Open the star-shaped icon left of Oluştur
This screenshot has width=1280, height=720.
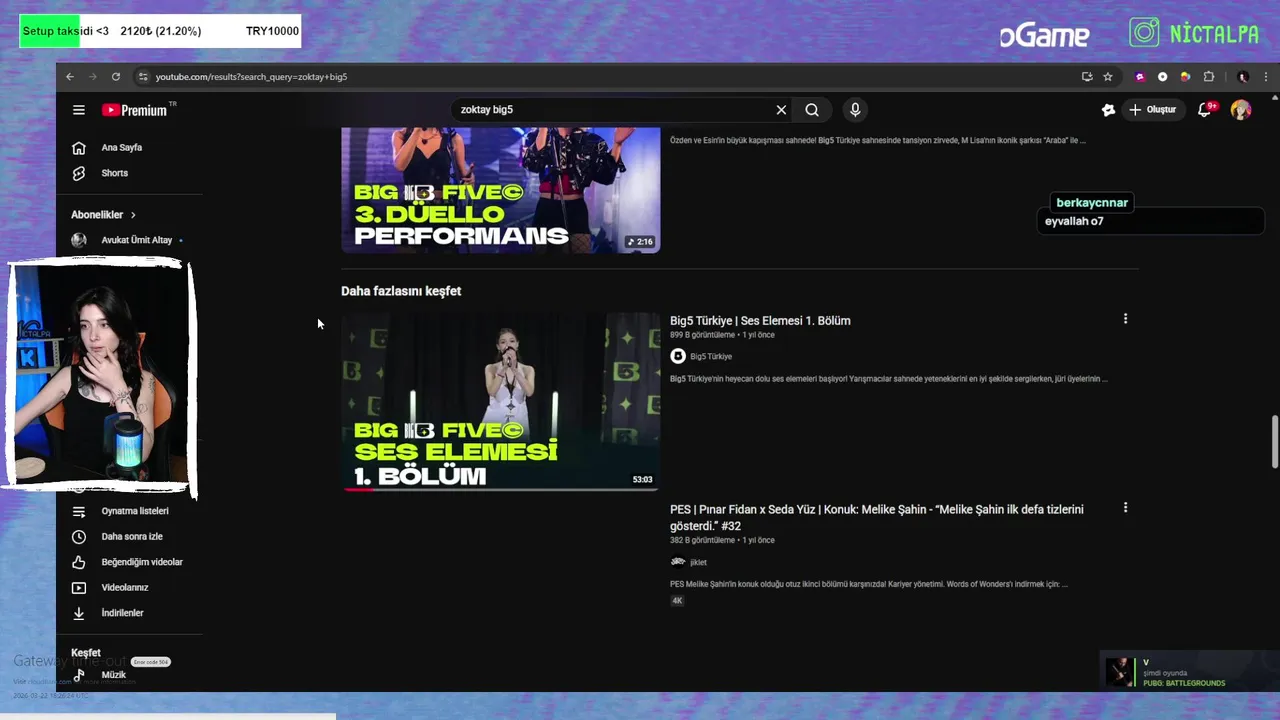pos(1108,110)
